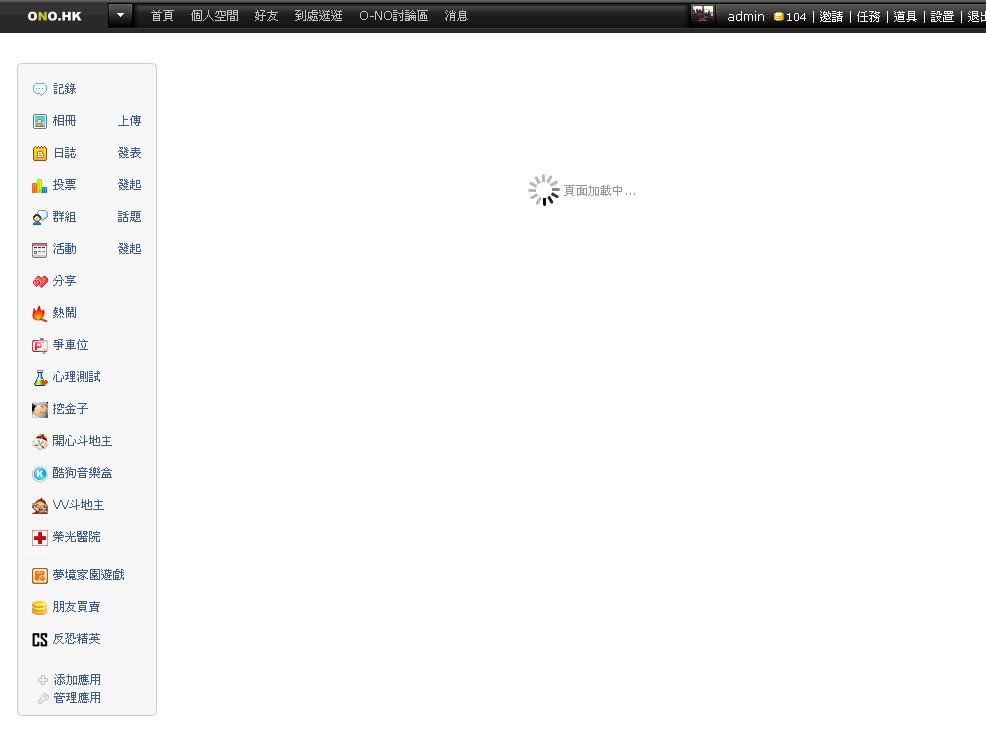This screenshot has width=986, height=736.
Task: Click the 爭車位 parking icon
Action: point(40,345)
